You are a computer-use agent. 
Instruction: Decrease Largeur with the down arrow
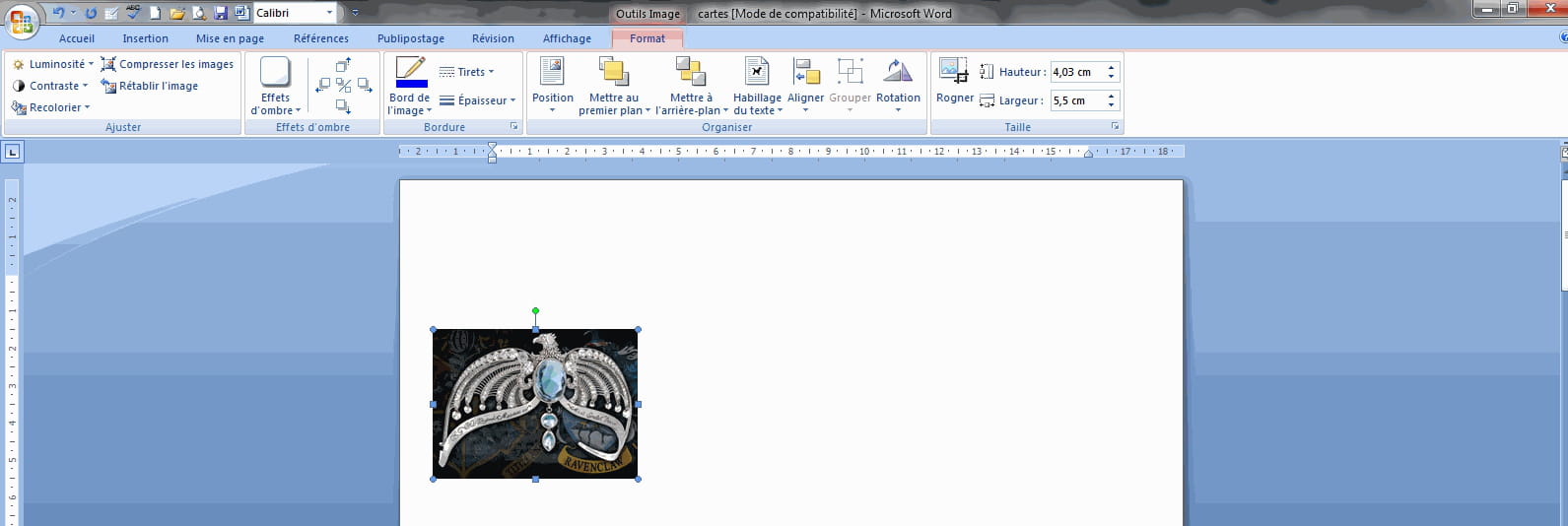(1112, 105)
